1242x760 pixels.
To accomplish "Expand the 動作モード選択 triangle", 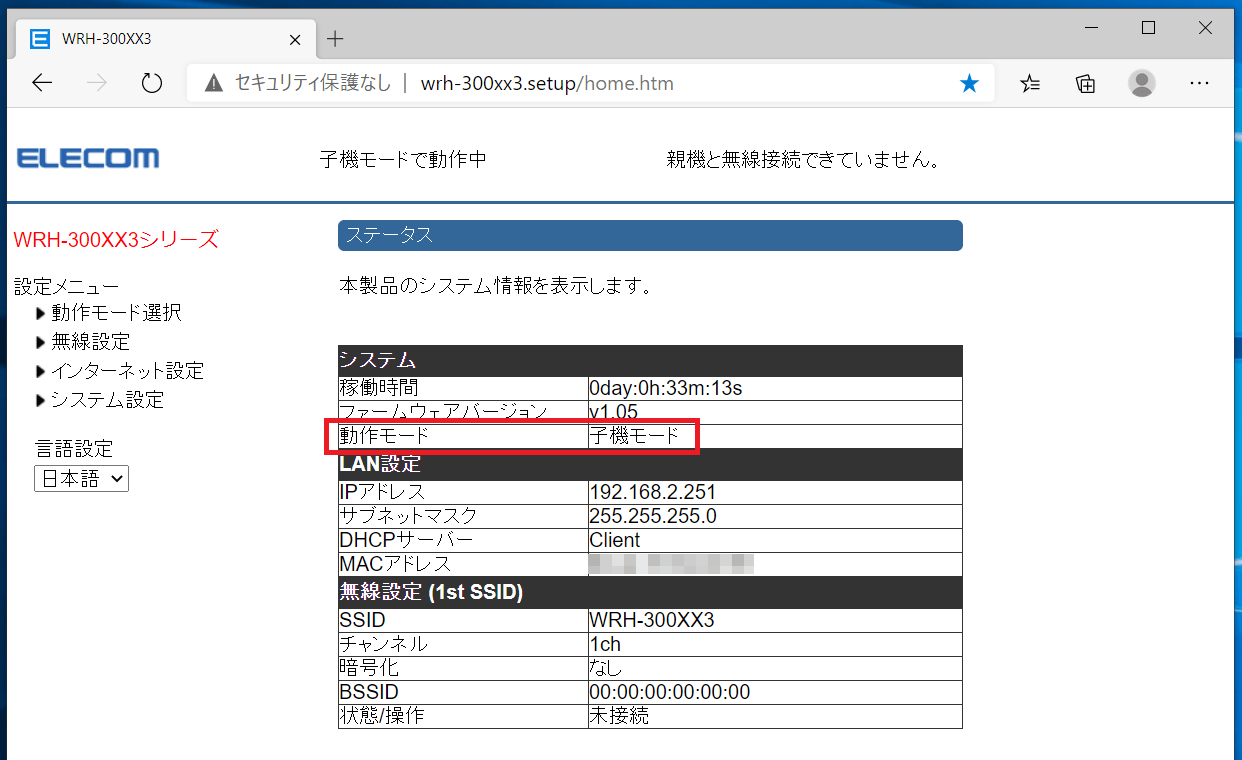I will [41, 313].
